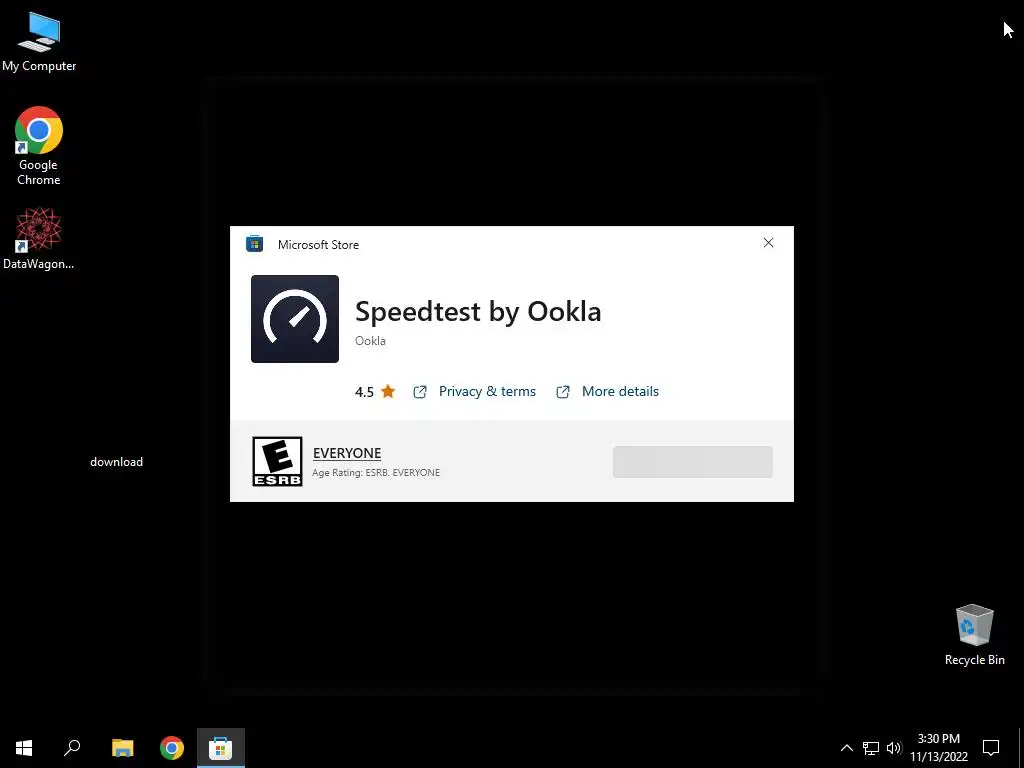The width and height of the screenshot is (1024, 768).
Task: Click the loading install button placeholder
Action: pyautogui.click(x=693, y=462)
